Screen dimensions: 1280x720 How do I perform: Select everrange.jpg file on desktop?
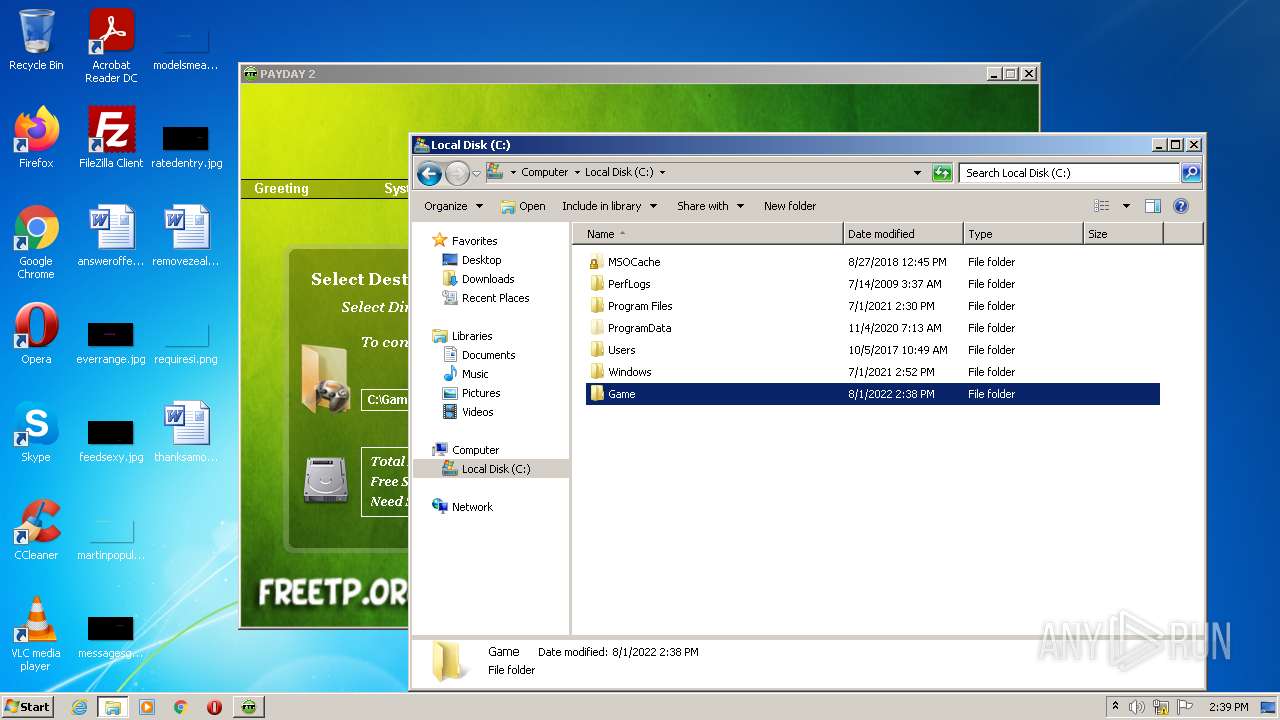tap(111, 342)
